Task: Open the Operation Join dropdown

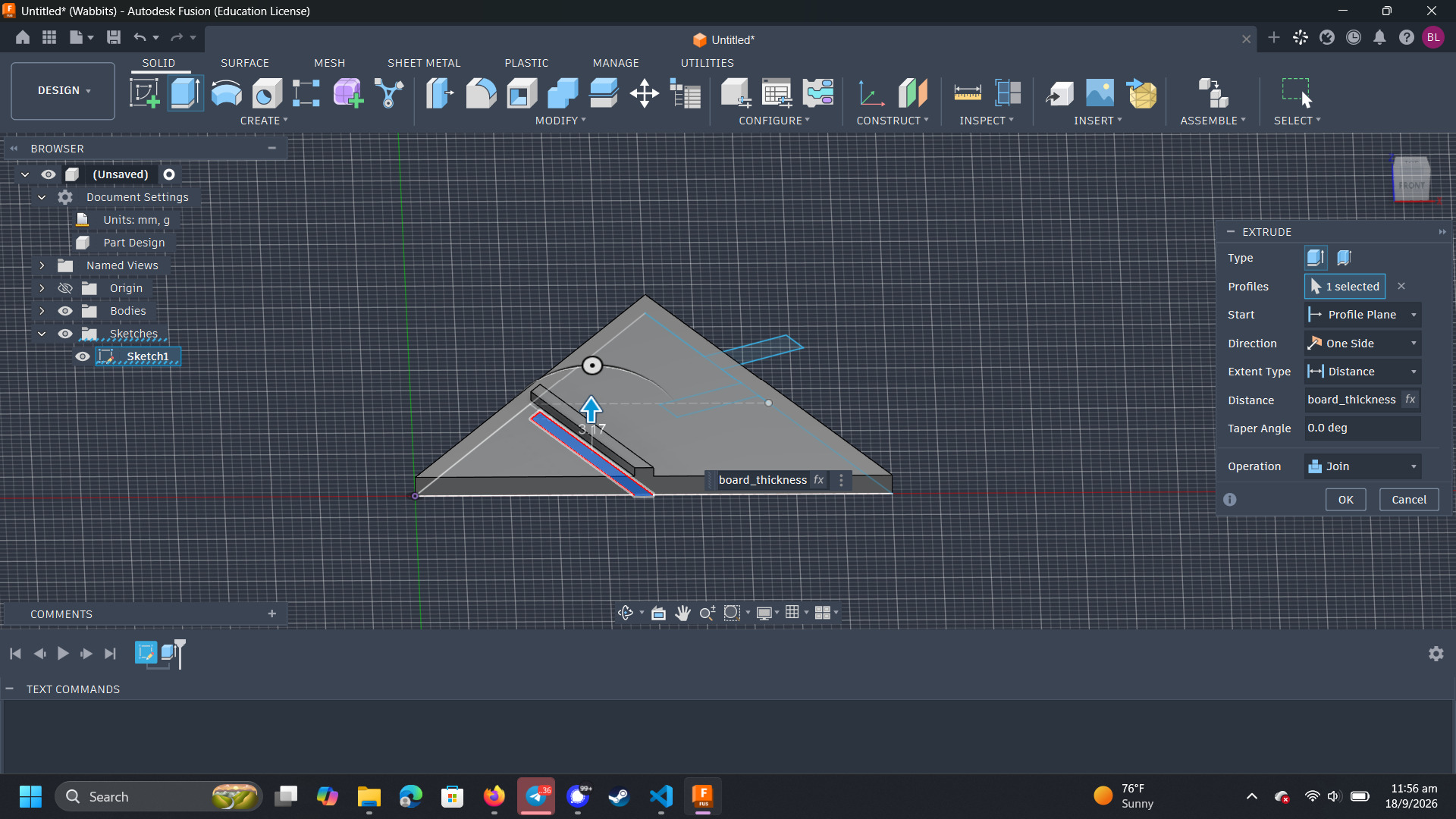Action: tap(1363, 466)
